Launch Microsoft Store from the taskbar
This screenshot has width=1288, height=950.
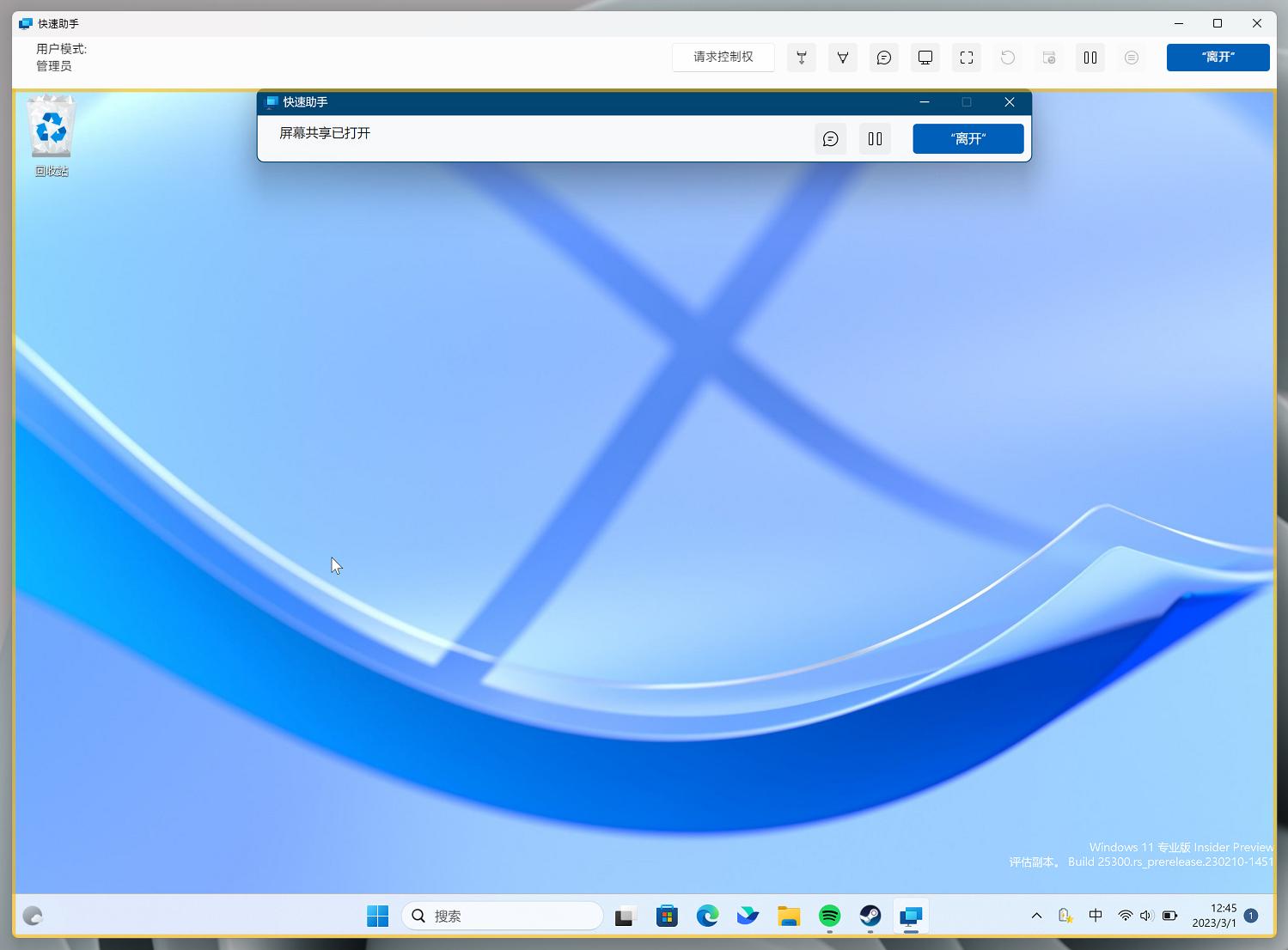coord(667,917)
